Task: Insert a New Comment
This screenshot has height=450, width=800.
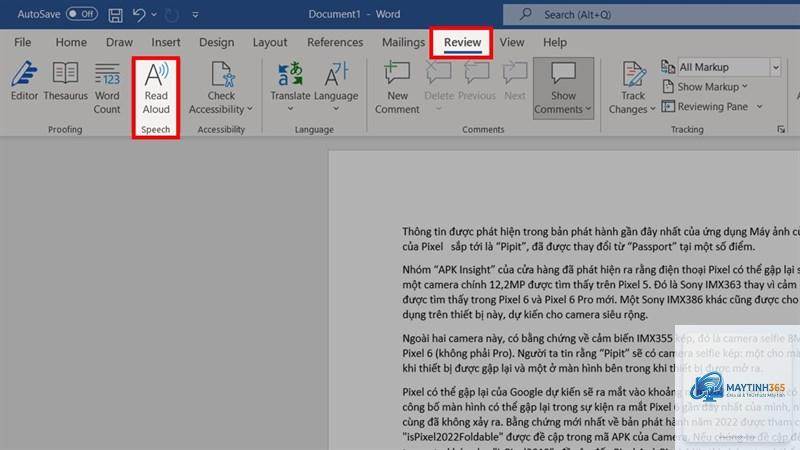Action: point(397,88)
